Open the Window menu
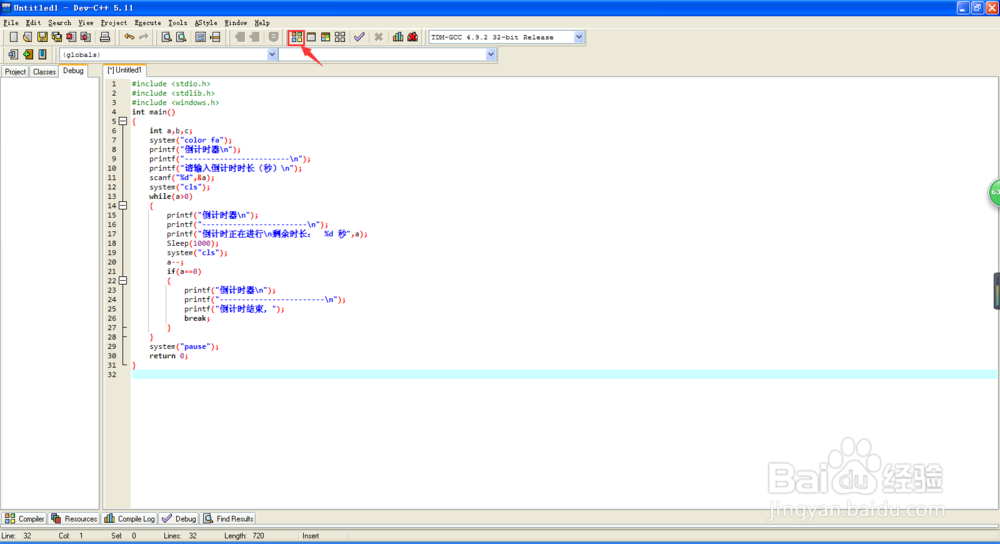The height and width of the screenshot is (544, 1000). (x=236, y=22)
